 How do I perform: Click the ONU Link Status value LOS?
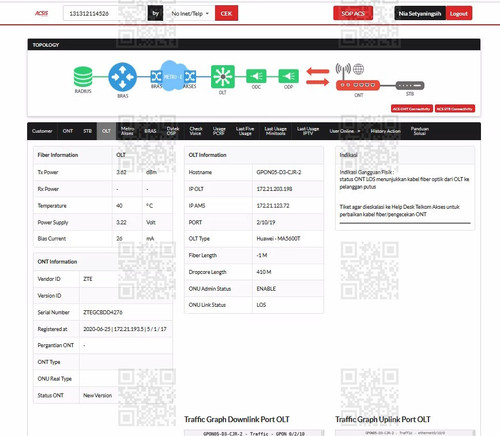point(261,305)
